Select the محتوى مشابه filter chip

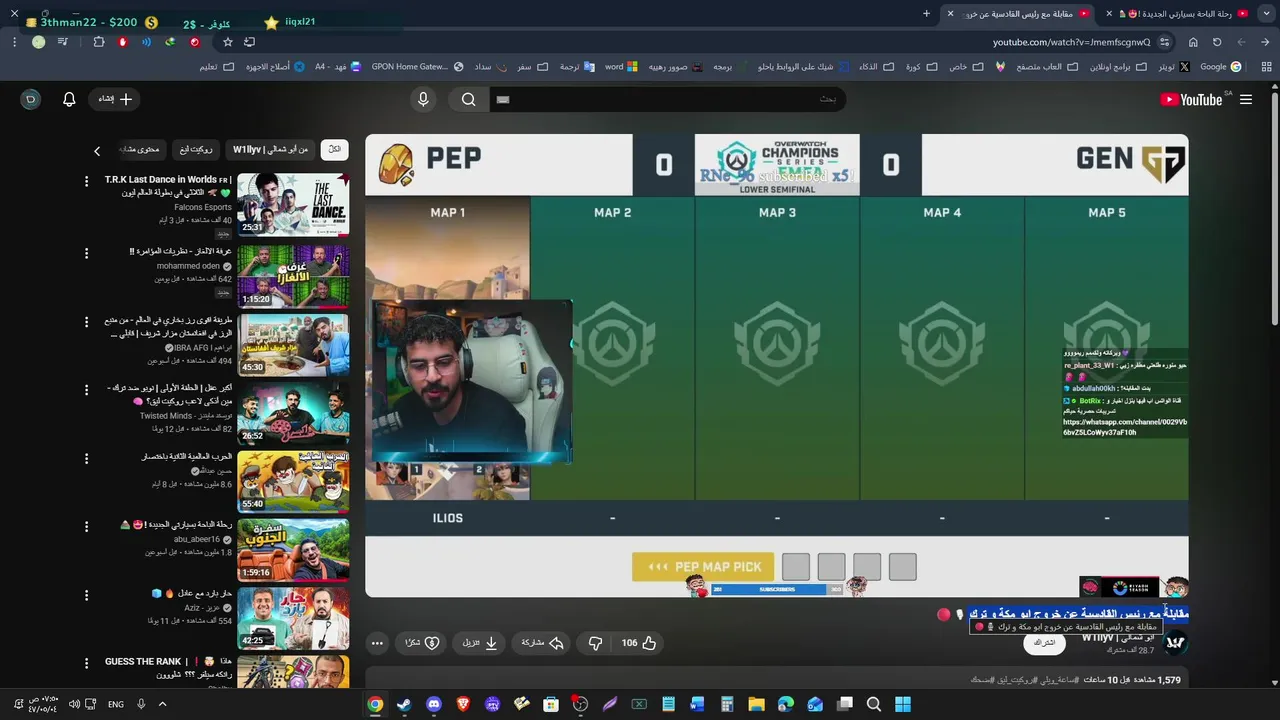click(x=140, y=149)
